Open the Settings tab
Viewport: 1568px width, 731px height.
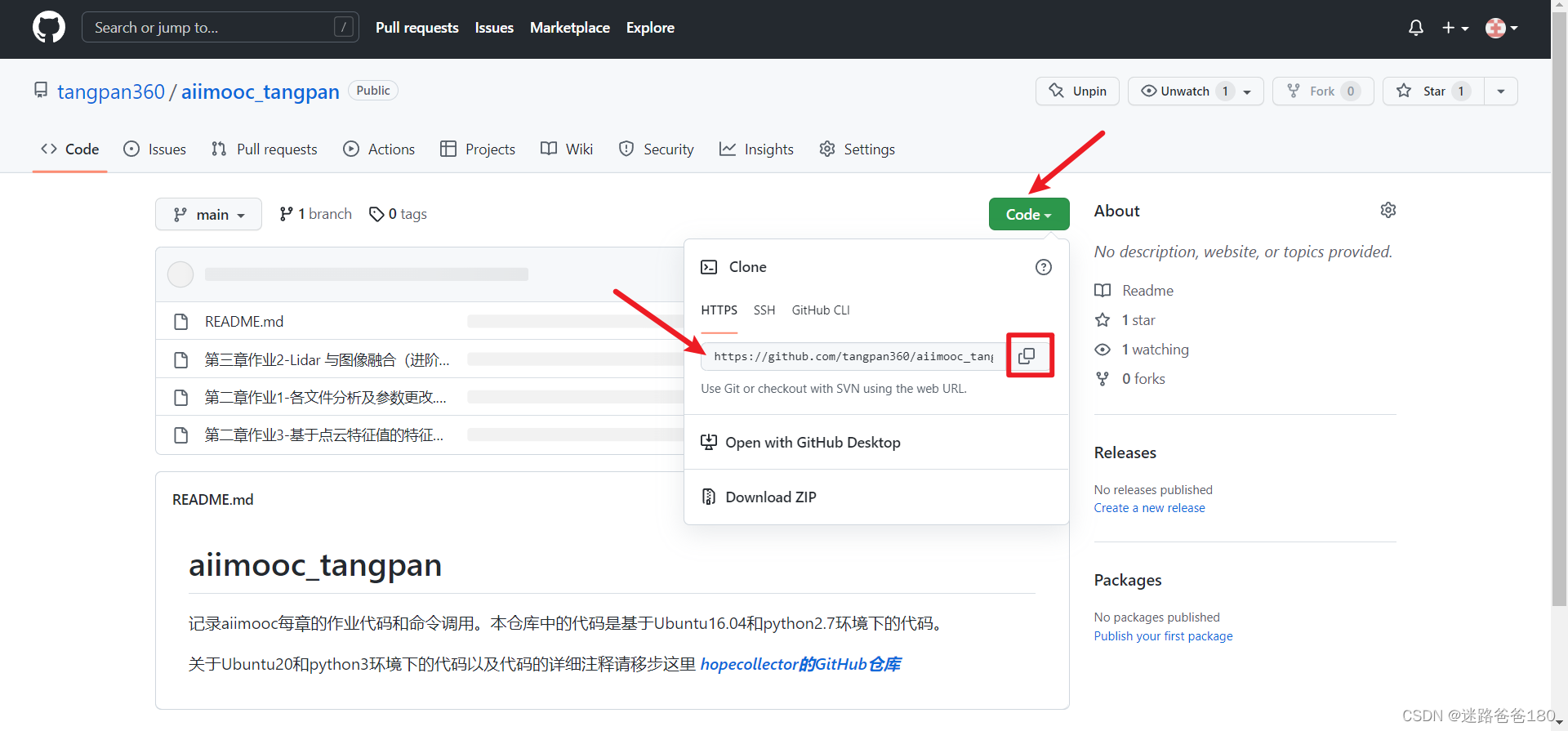point(857,149)
